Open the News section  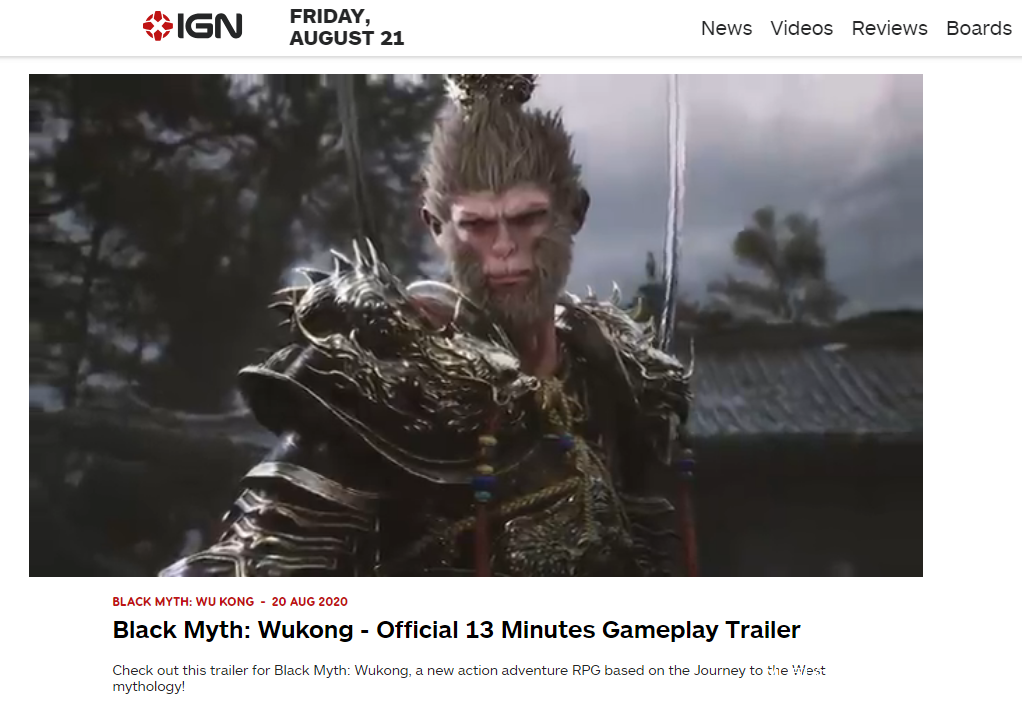[x=726, y=28]
